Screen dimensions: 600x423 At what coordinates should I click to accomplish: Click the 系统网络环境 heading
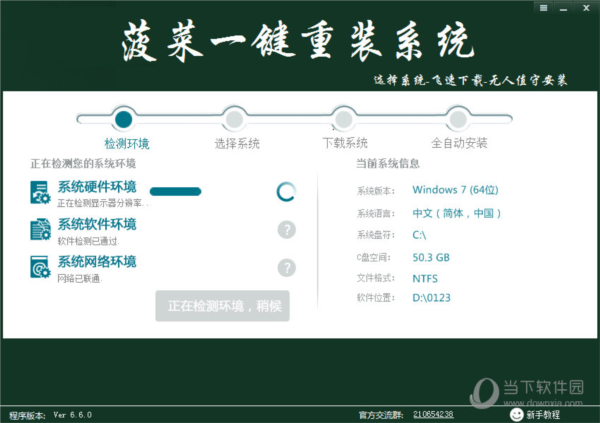point(97,262)
